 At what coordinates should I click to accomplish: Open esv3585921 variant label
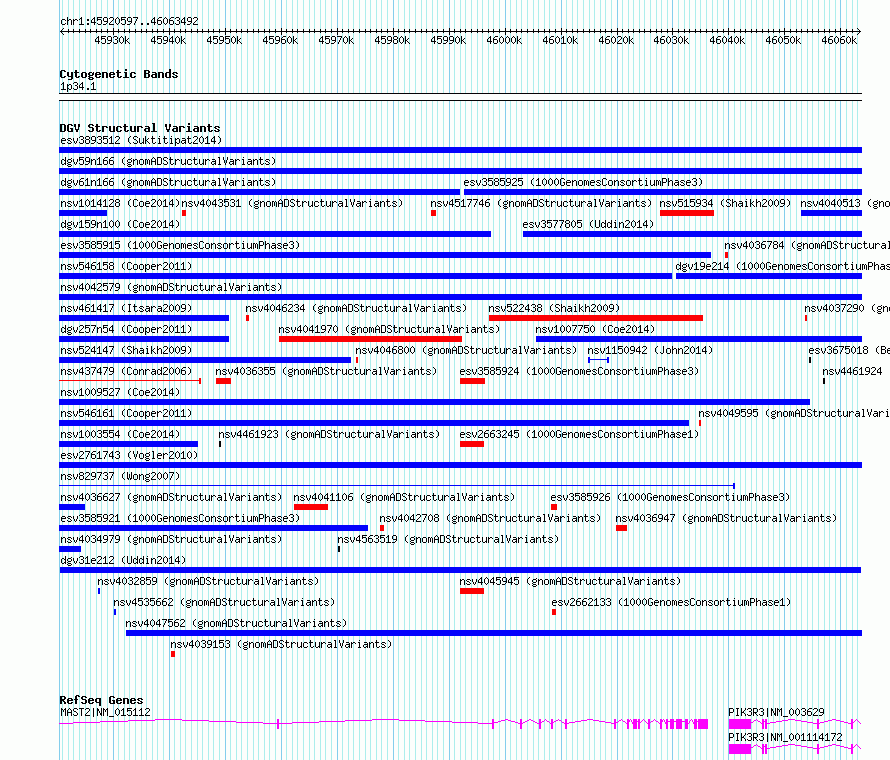[x=180, y=518]
